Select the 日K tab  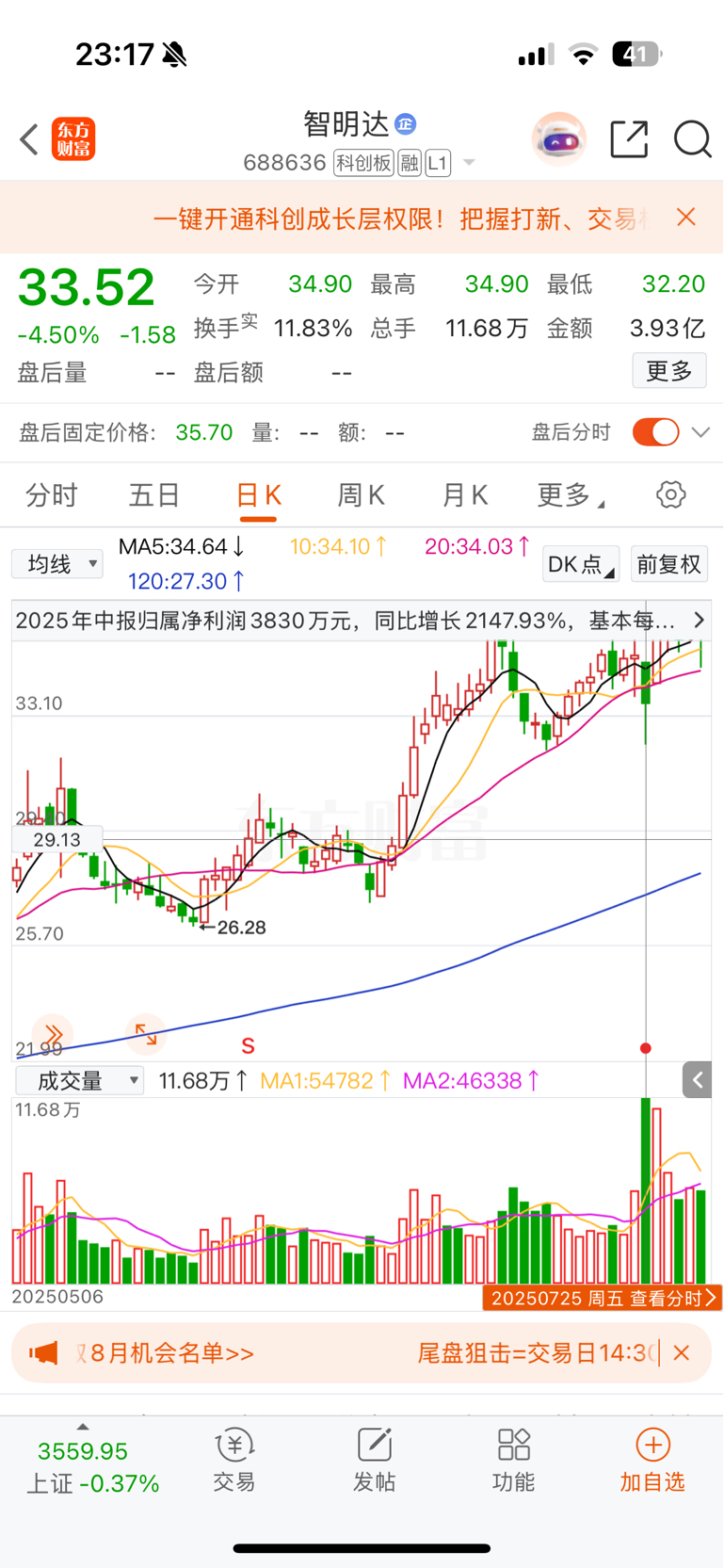tap(258, 495)
